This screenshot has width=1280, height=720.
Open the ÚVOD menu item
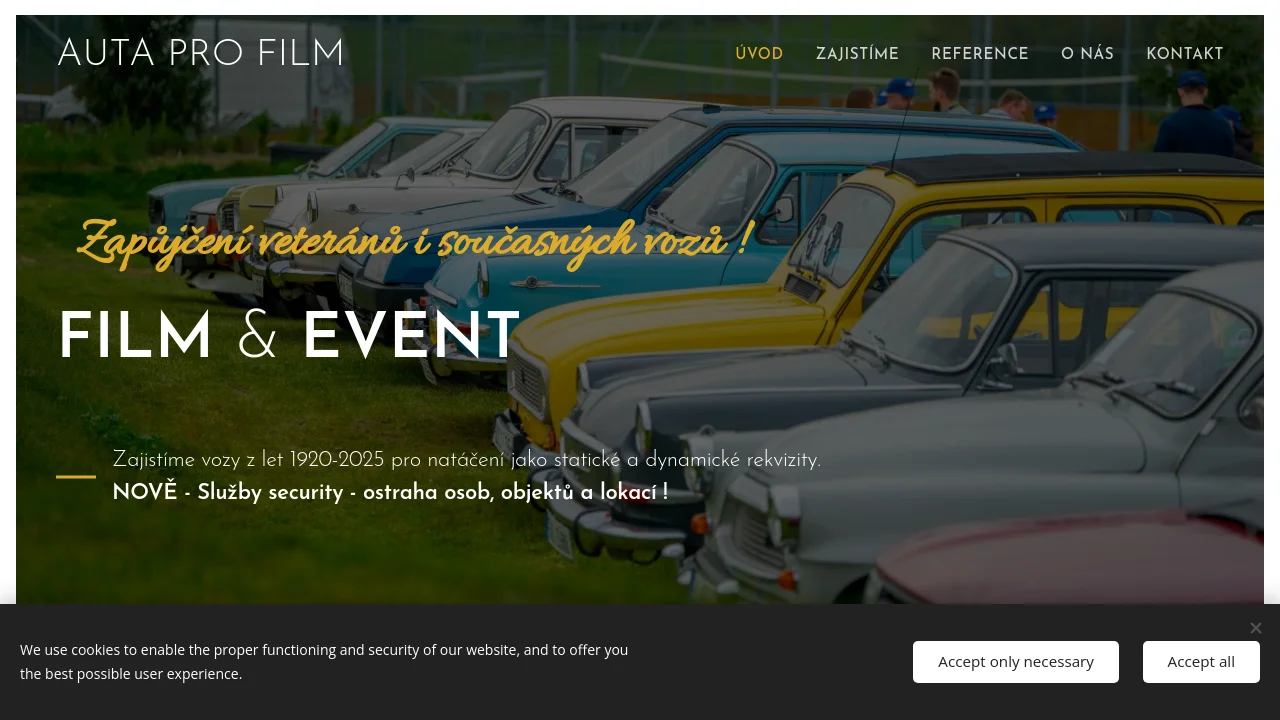coord(759,54)
